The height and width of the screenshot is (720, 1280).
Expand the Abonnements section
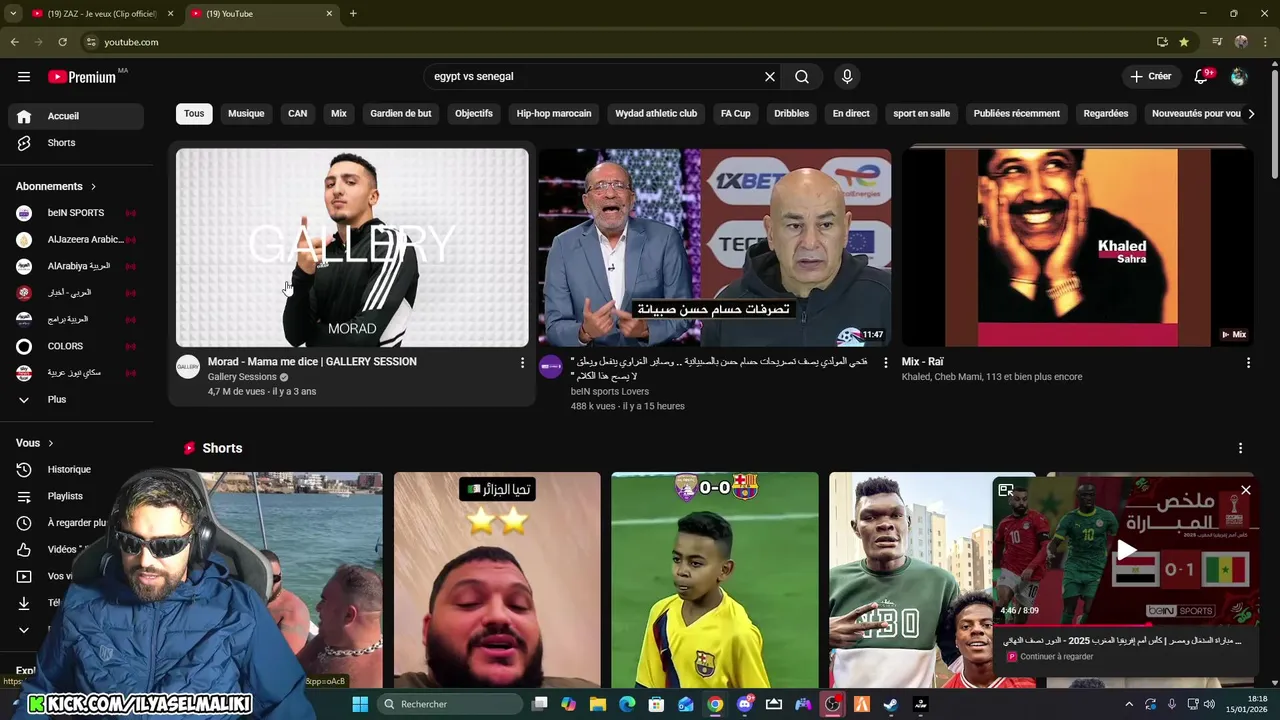[x=57, y=186]
